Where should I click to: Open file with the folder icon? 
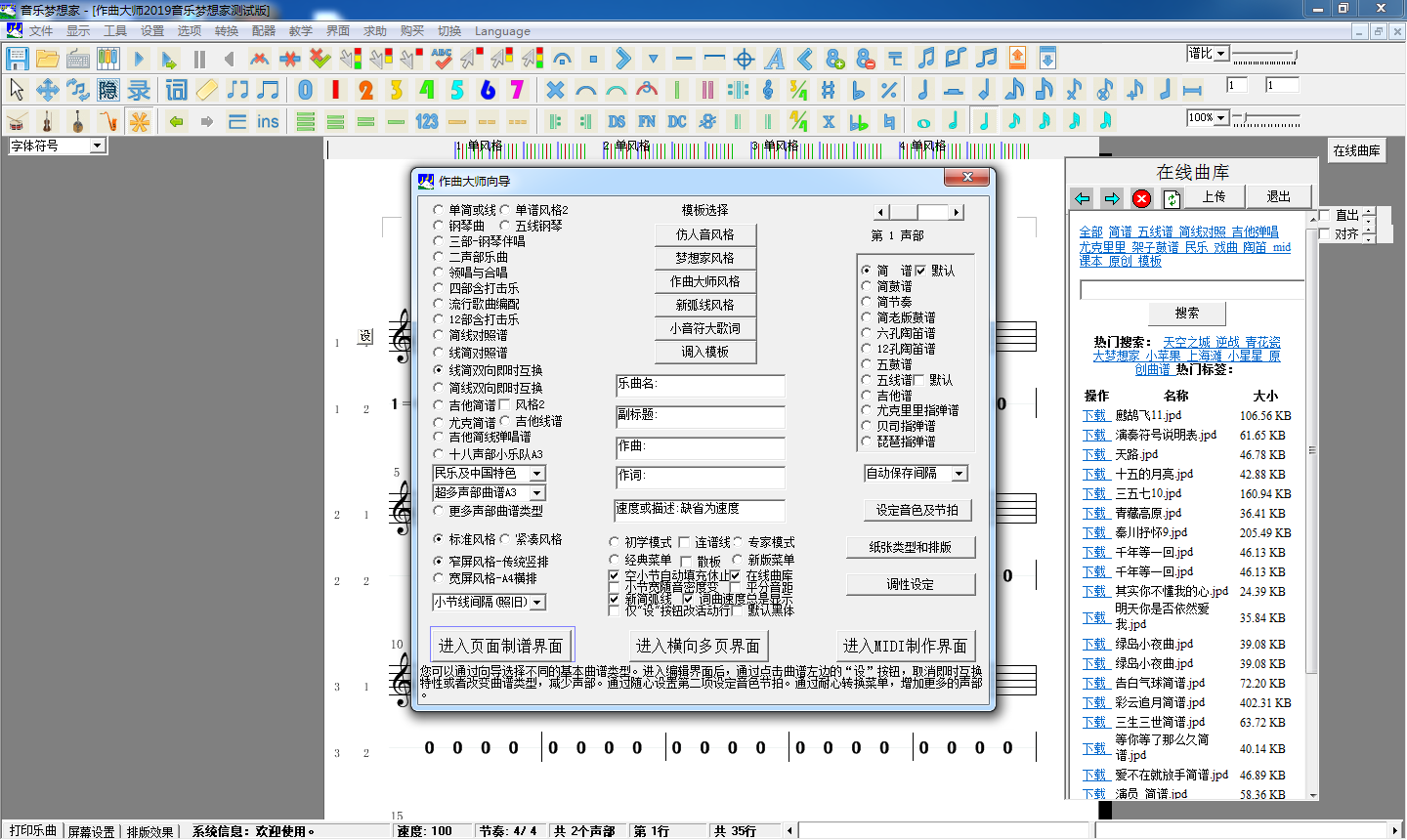(47, 59)
